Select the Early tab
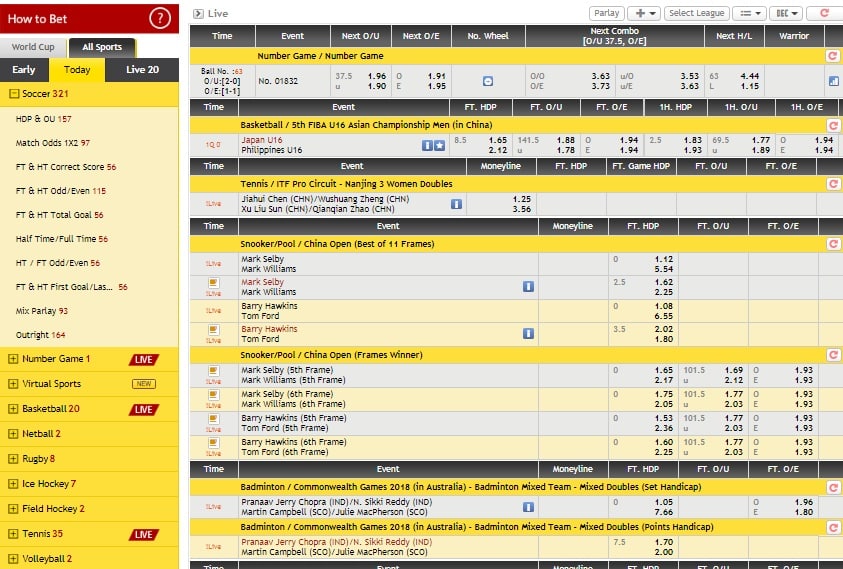The width and height of the screenshot is (843, 569). point(23,70)
